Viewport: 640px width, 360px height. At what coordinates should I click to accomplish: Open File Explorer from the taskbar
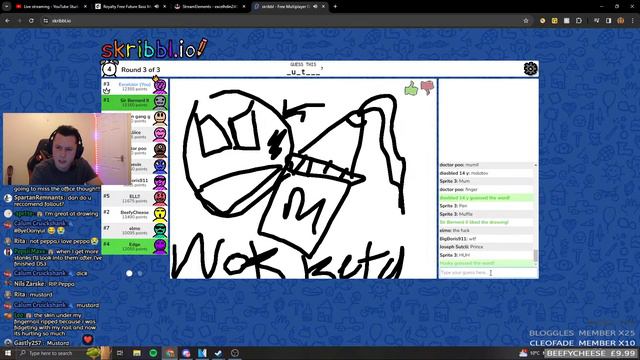pos(137,353)
